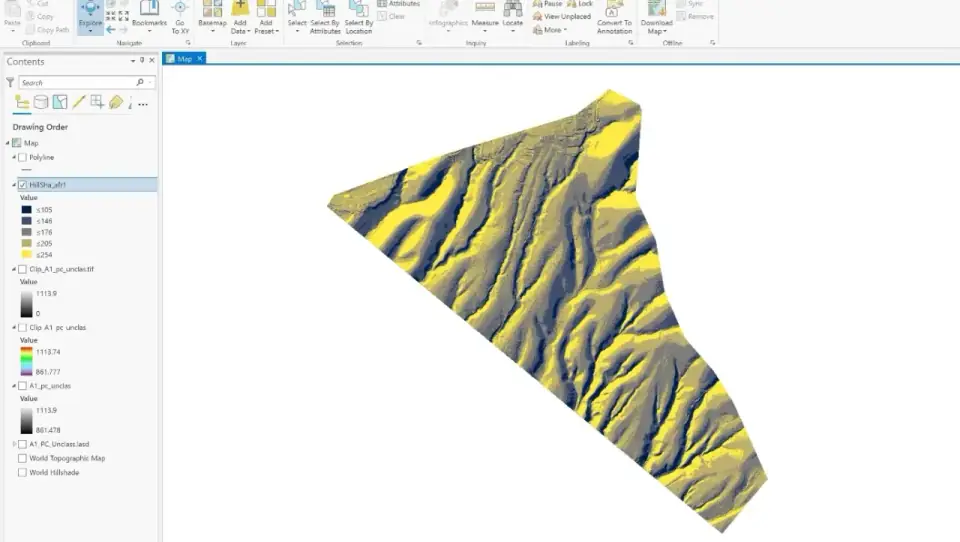The height and width of the screenshot is (542, 960).
Task: Check the A1_PC_Unclass.lasd layer
Action: [x=23, y=444]
